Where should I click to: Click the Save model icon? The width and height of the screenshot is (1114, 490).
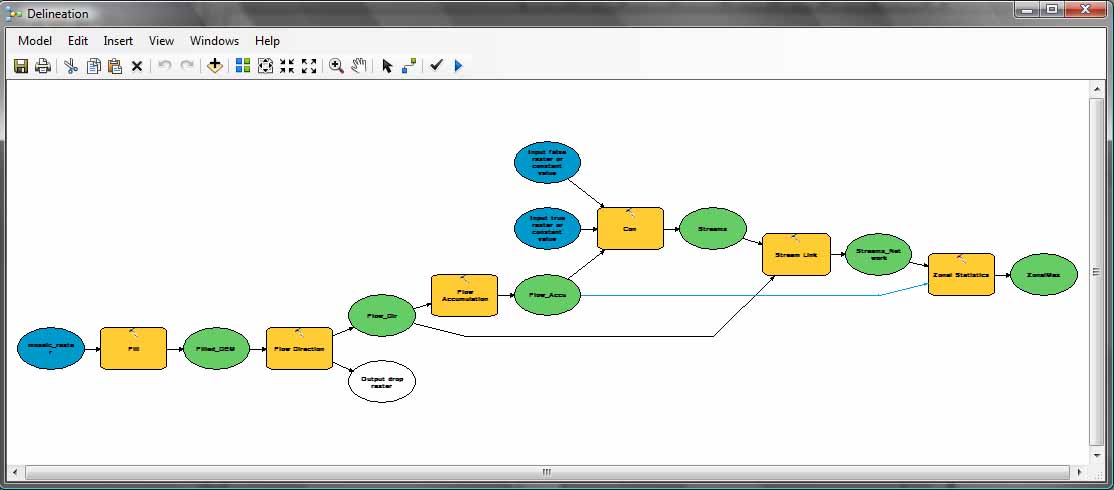coord(20,66)
